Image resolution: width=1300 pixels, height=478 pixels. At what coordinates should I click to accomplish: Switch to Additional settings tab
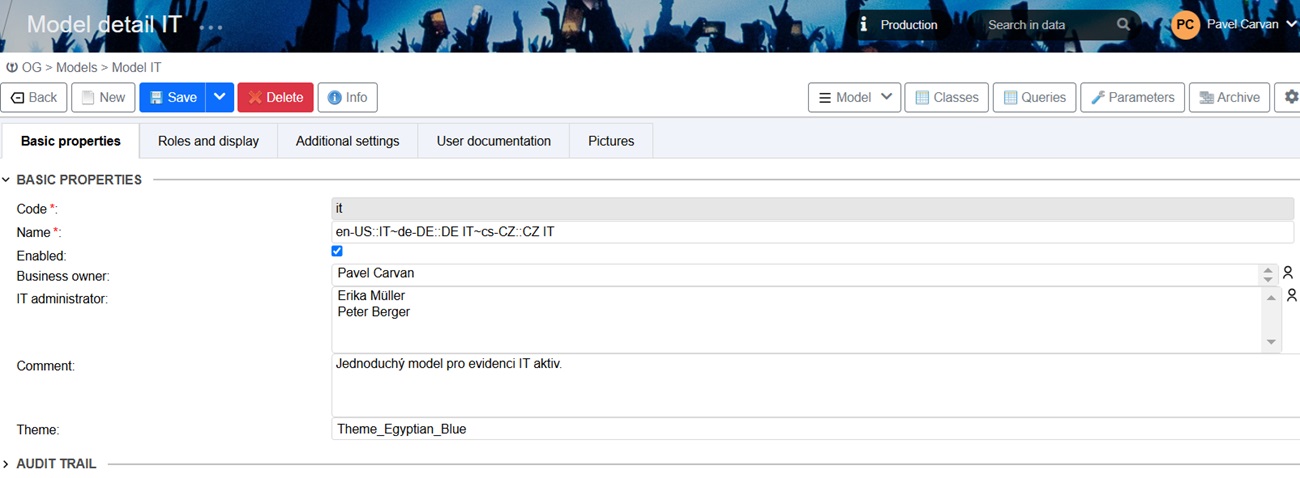[347, 141]
